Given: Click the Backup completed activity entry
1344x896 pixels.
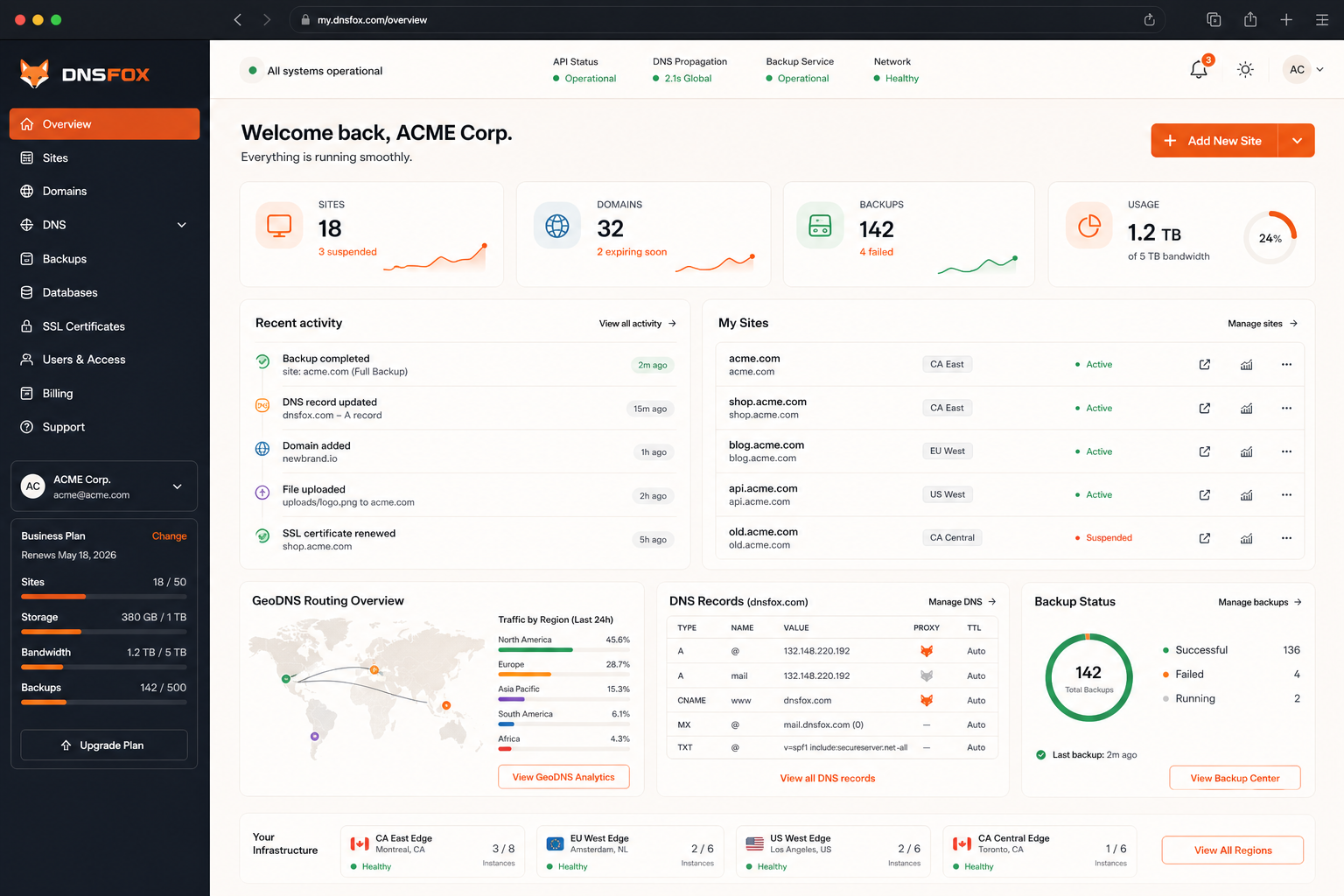Looking at the screenshot, I should coord(465,365).
